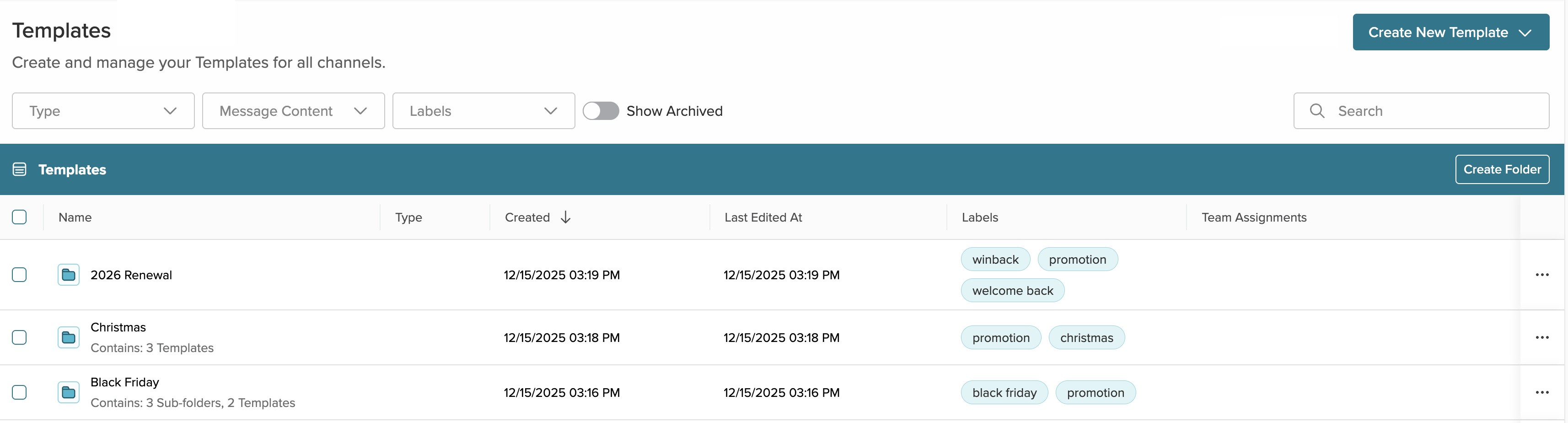Focus the Search templates field
1568x423 pixels.
click(1430, 111)
